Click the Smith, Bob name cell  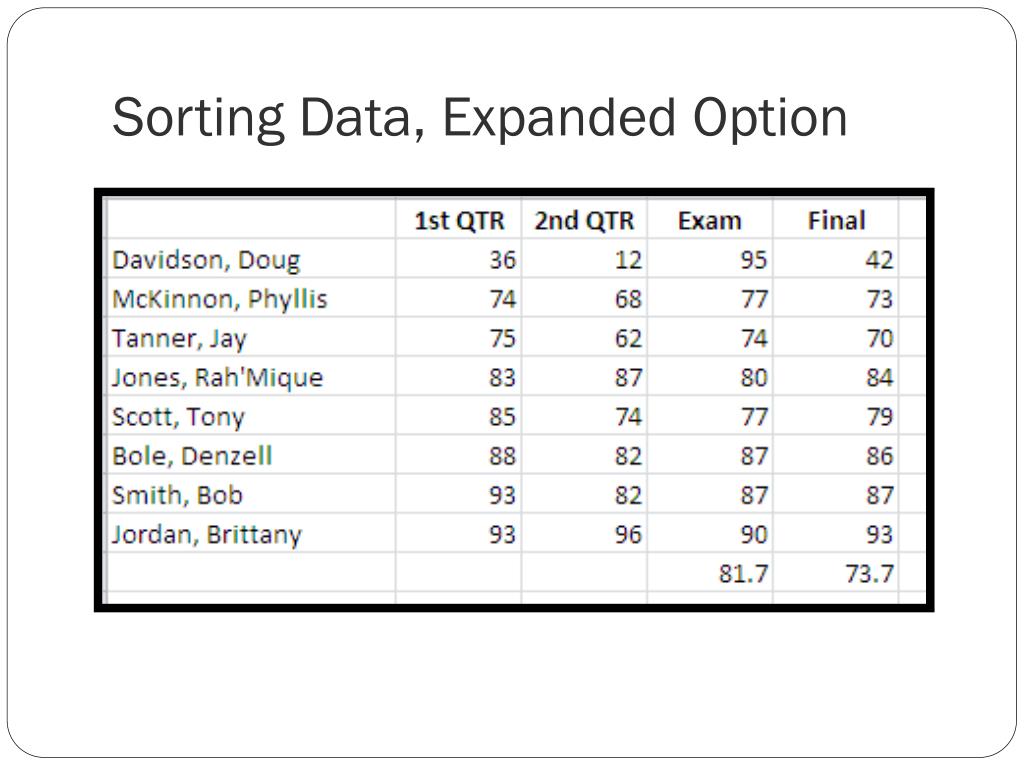(251, 494)
